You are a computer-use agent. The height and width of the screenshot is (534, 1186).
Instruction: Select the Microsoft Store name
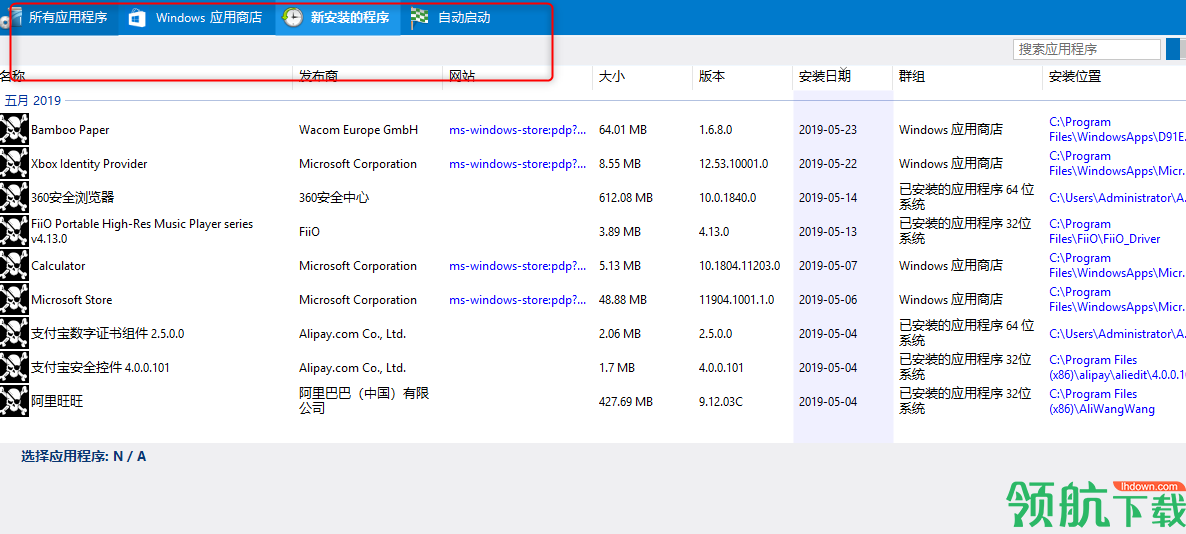tap(72, 300)
